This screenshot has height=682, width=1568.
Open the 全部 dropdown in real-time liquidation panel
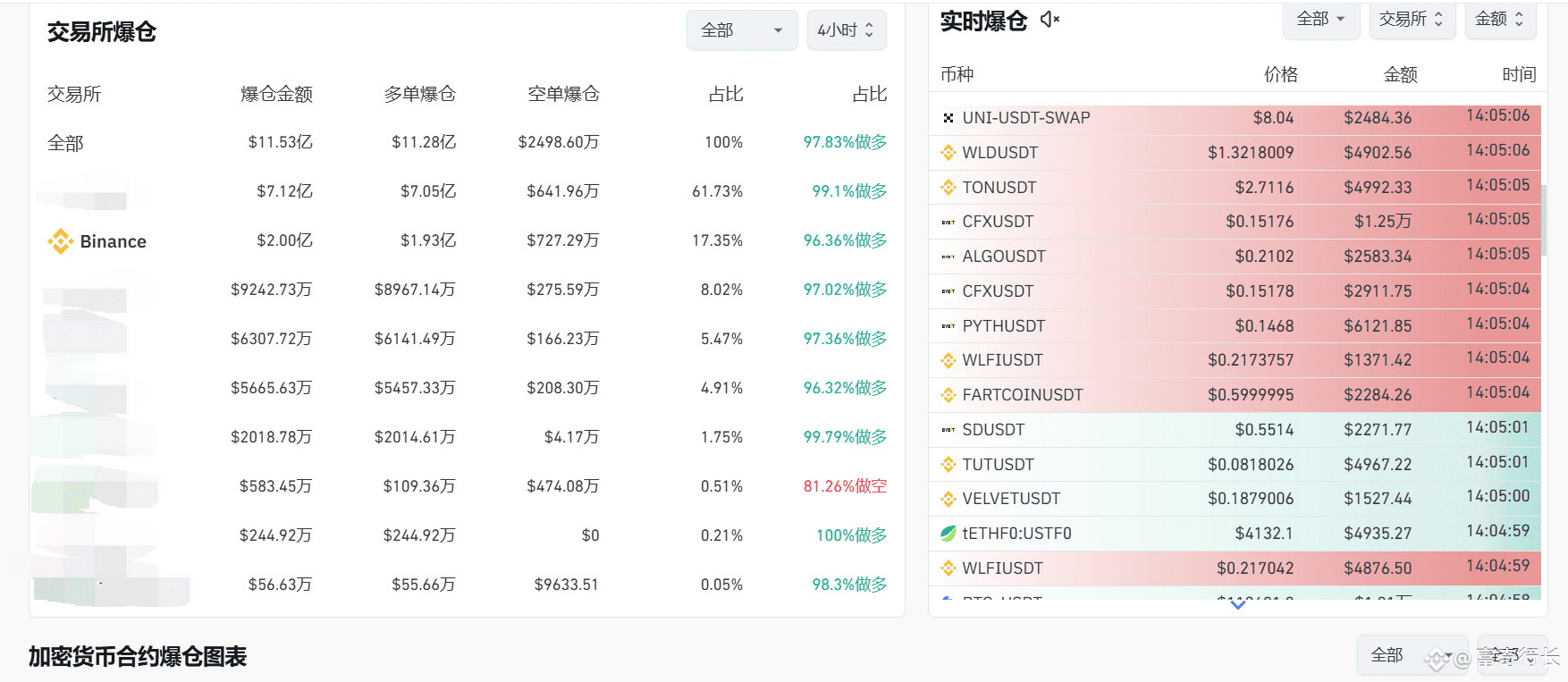click(1321, 20)
